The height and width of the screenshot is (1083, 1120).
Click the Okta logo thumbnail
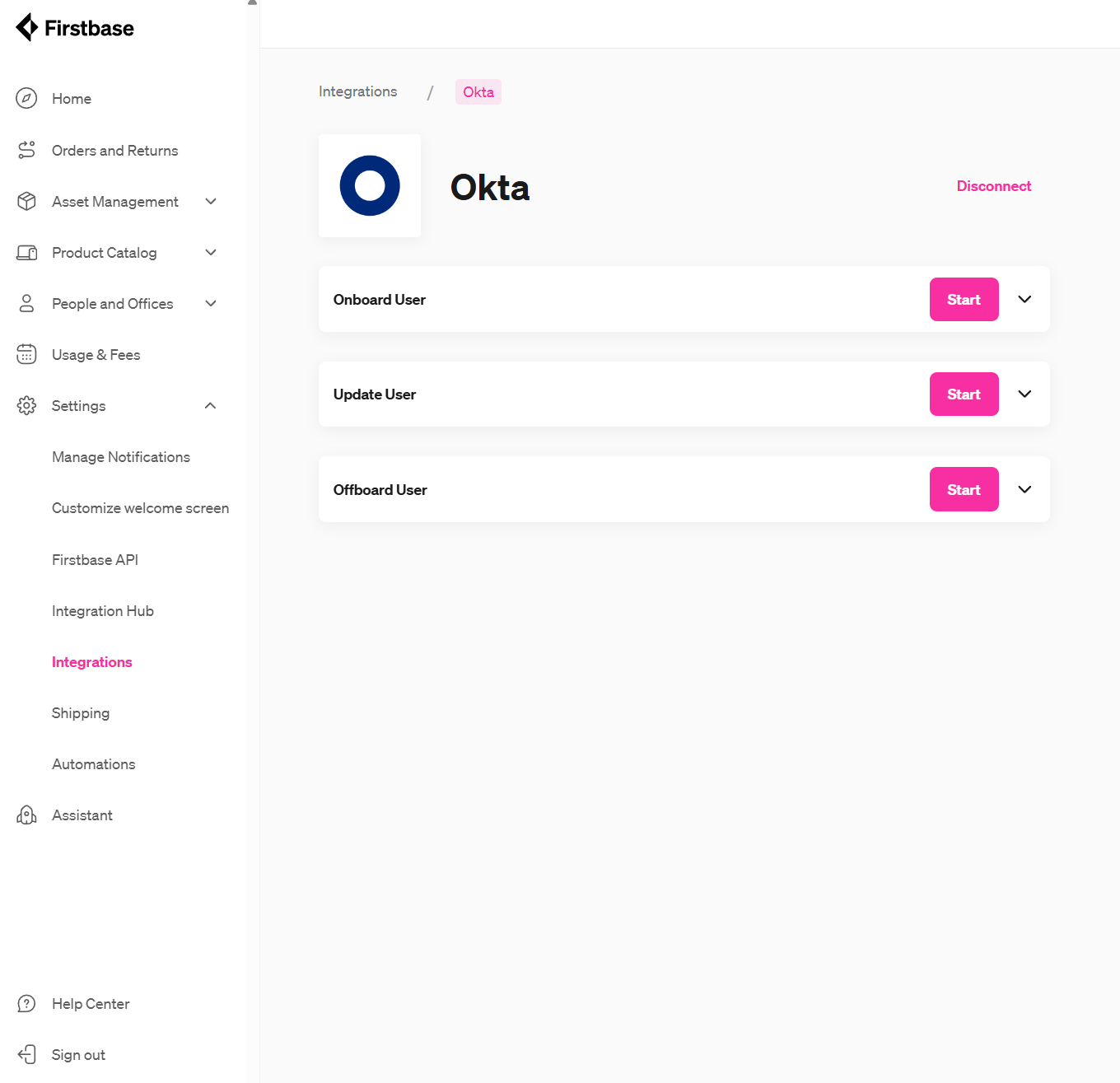369,185
